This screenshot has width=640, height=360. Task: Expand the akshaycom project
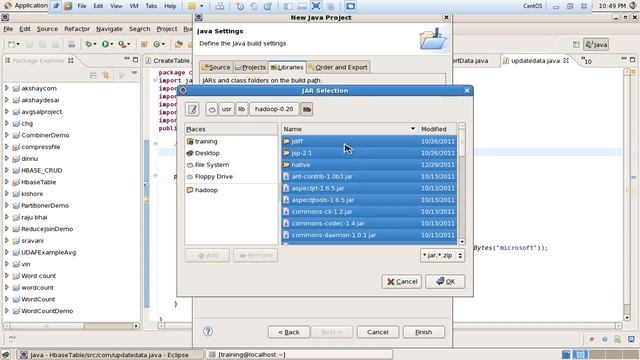pyautogui.click(x=7, y=88)
